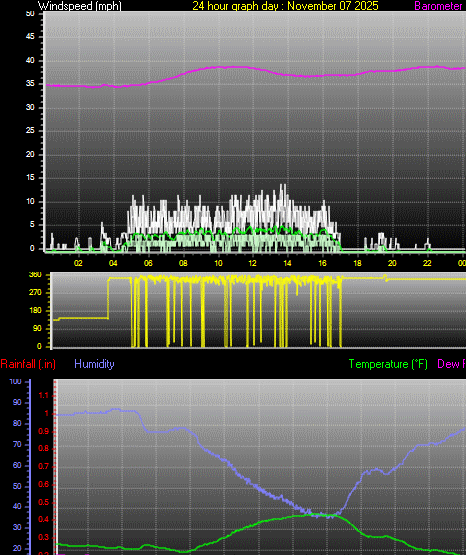
Task: Select the 35 label on windspeed axis
Action: pos(30,84)
